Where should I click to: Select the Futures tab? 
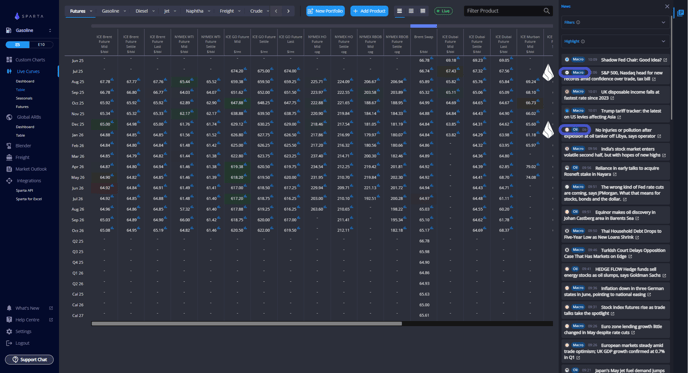pyautogui.click(x=78, y=11)
